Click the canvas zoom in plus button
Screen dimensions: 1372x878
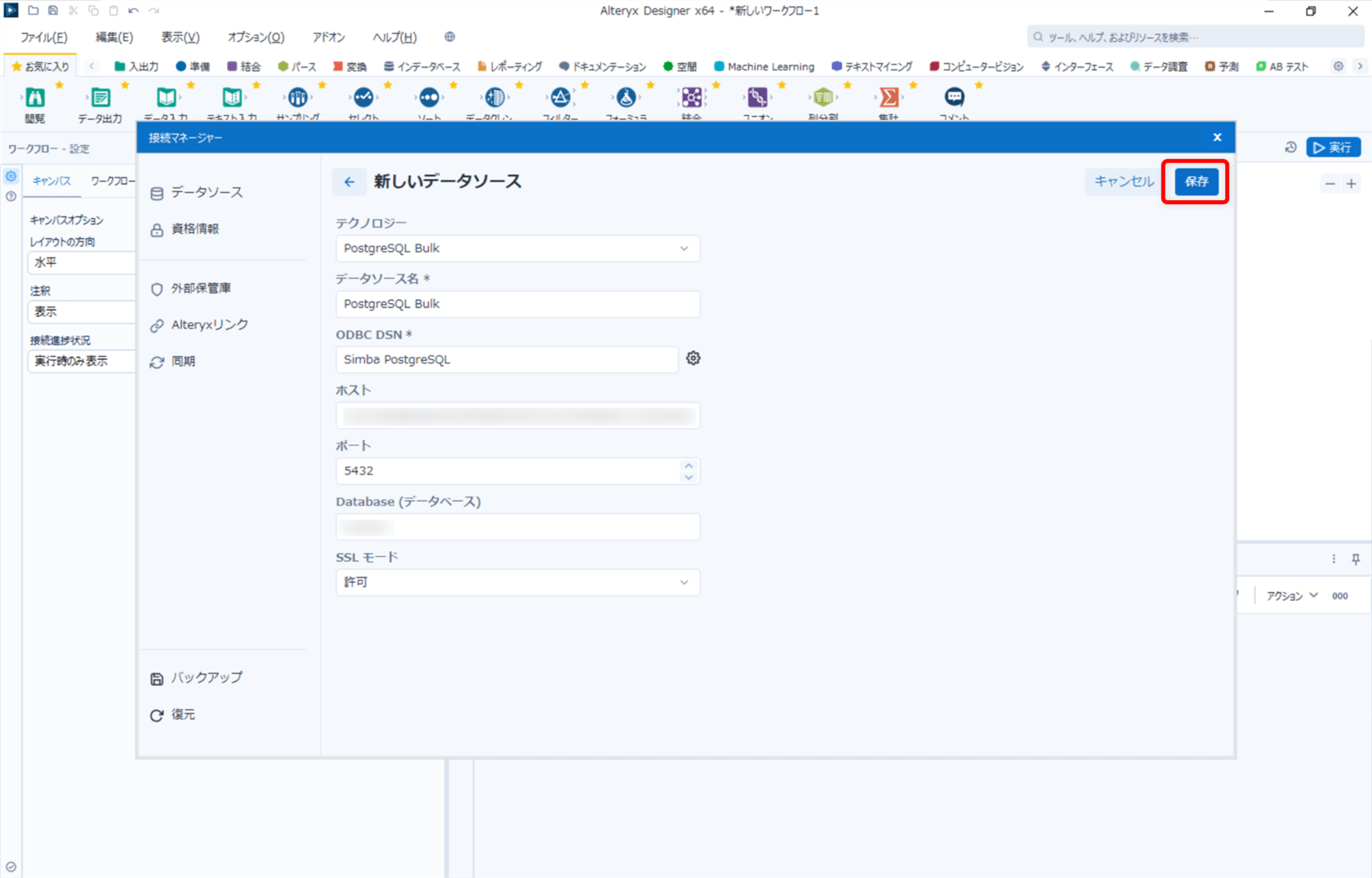(x=1351, y=184)
